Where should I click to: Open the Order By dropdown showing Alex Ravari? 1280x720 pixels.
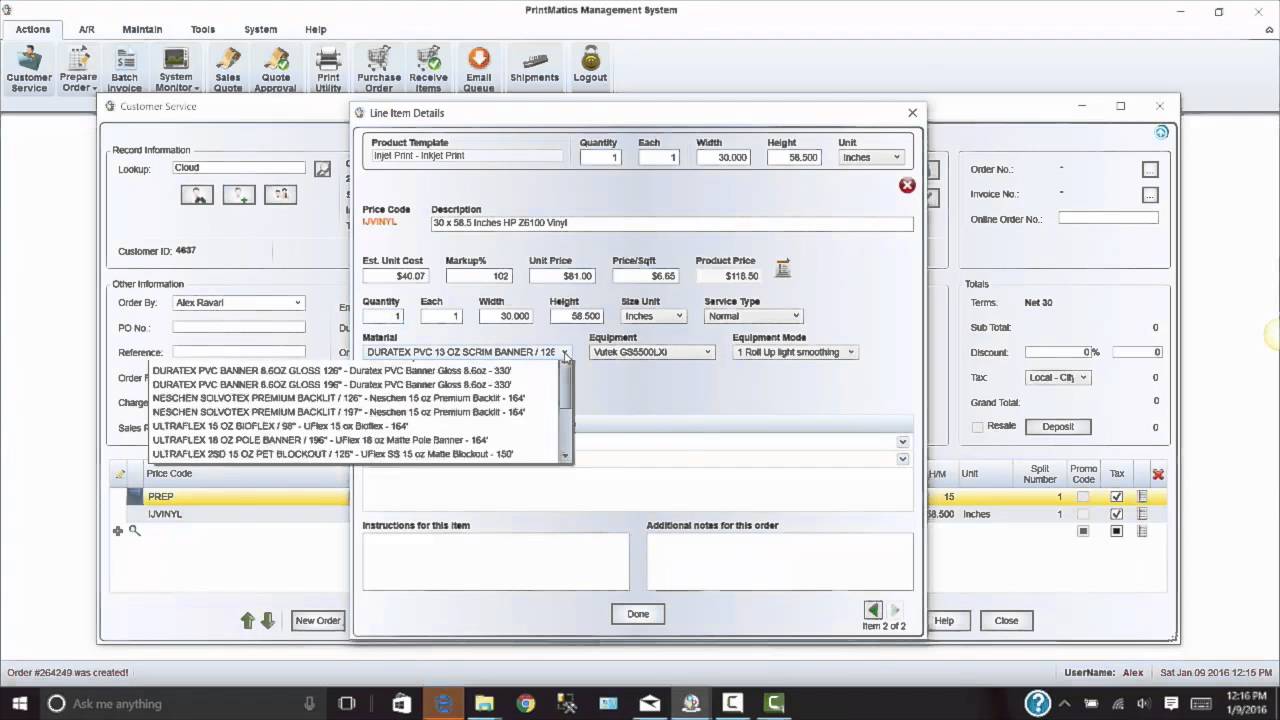(x=238, y=302)
